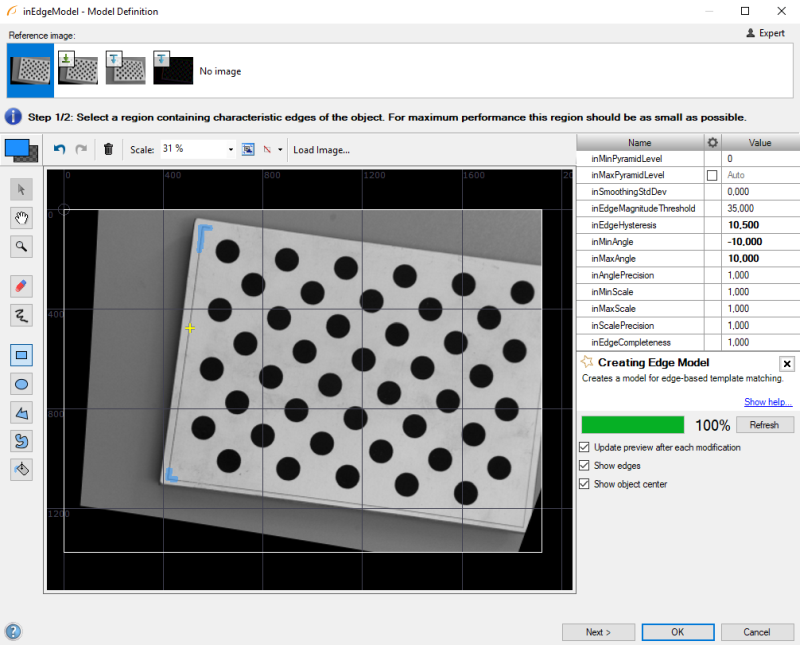Select the polygon region tool
The width and height of the screenshot is (800, 645).
22,412
